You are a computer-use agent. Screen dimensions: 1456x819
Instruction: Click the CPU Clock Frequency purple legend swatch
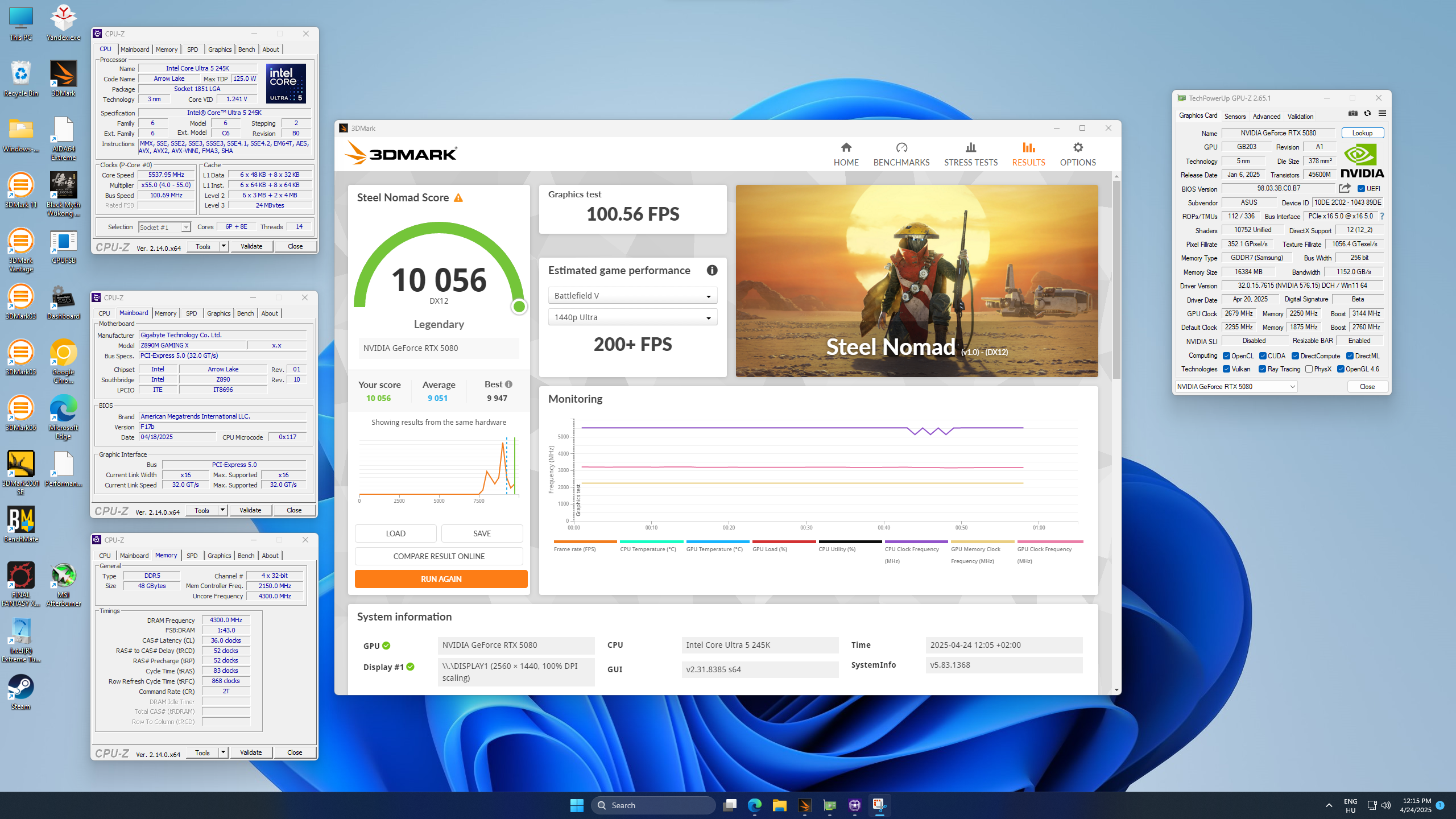tap(916, 541)
